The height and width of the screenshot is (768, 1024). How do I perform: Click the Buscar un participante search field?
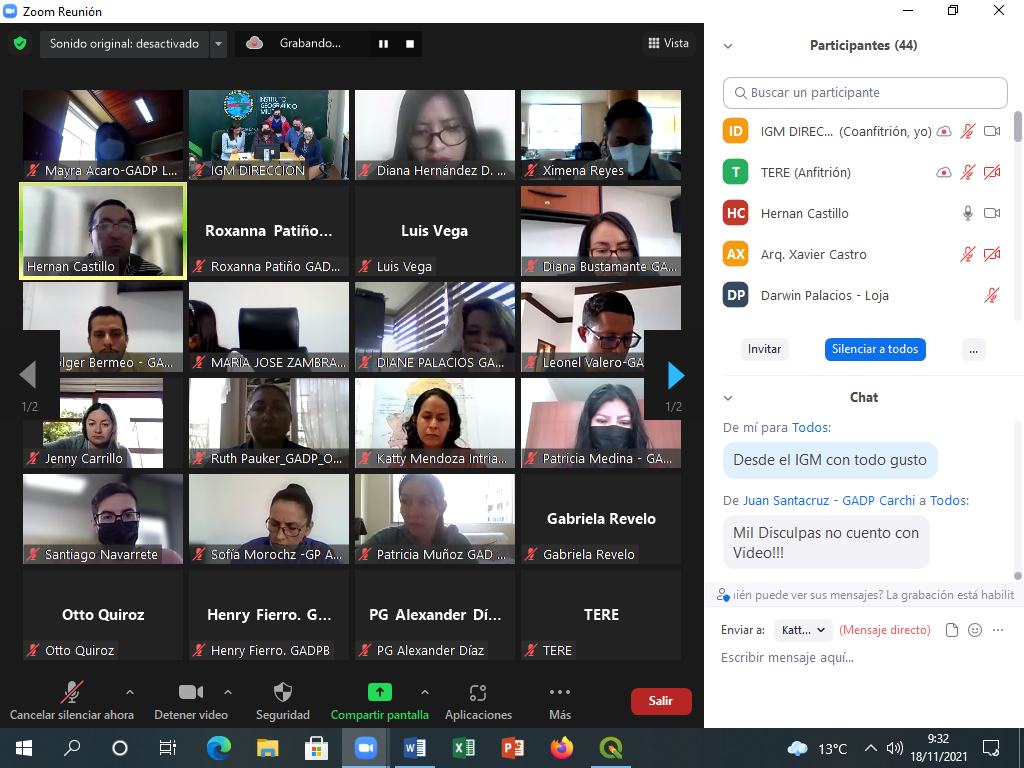point(865,93)
